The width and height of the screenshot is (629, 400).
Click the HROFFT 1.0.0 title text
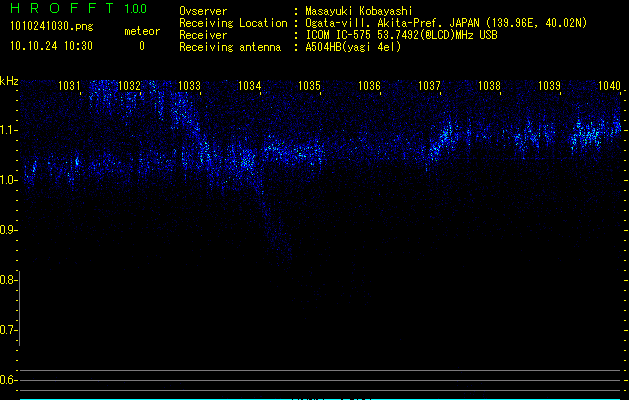coord(78,8)
